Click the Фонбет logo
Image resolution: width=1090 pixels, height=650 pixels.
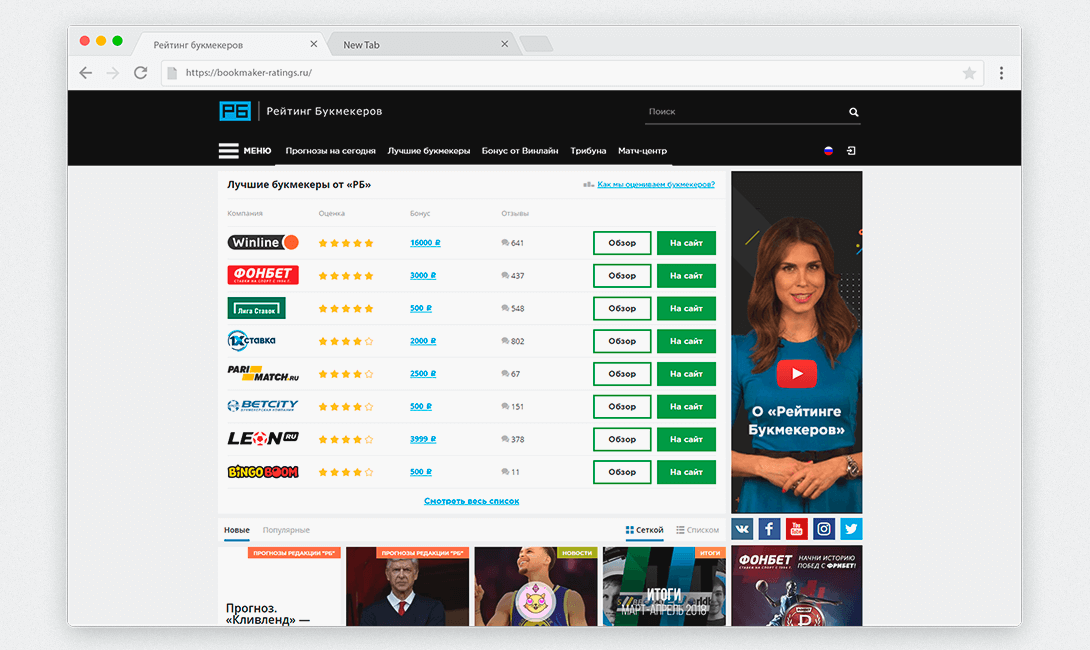263,275
